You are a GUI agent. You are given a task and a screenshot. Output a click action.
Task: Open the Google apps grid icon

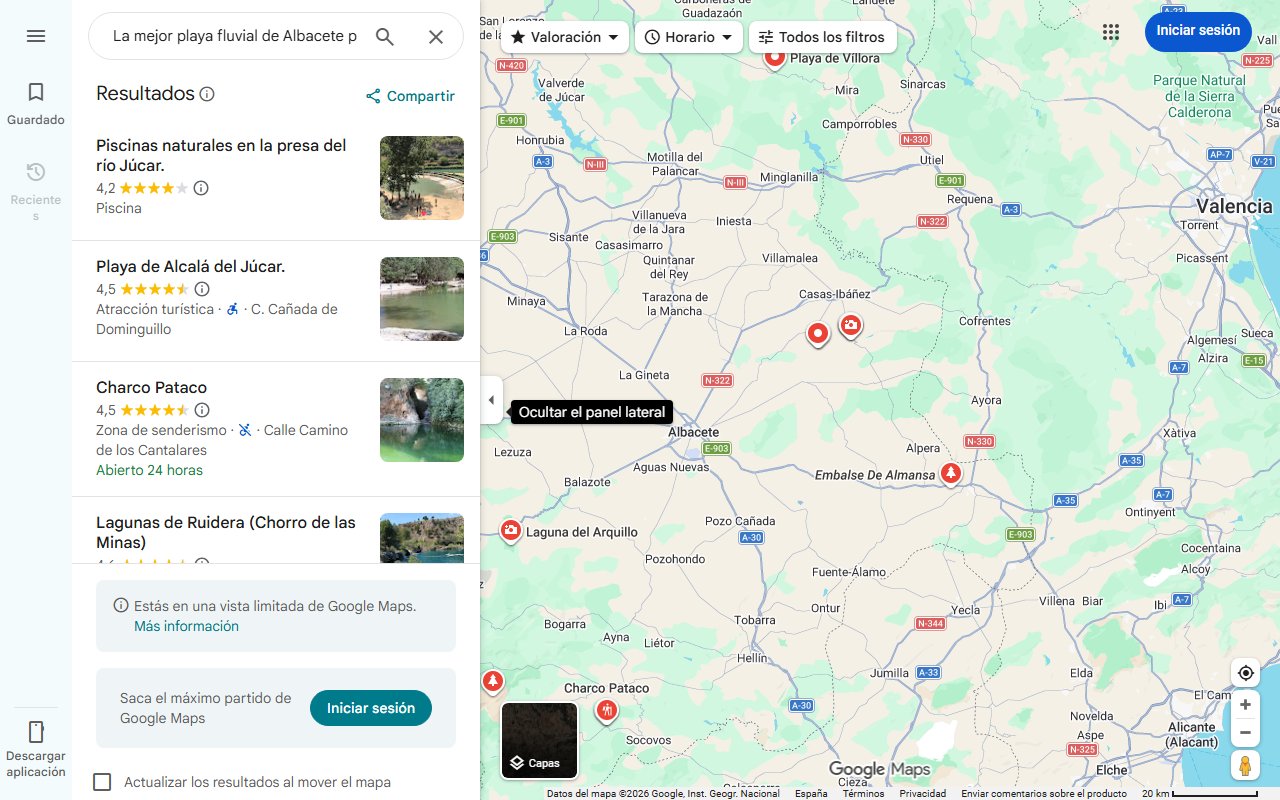click(x=1110, y=31)
